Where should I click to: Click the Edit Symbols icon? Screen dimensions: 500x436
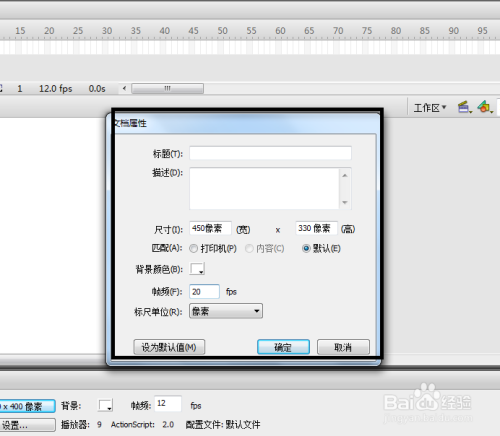tap(485, 107)
